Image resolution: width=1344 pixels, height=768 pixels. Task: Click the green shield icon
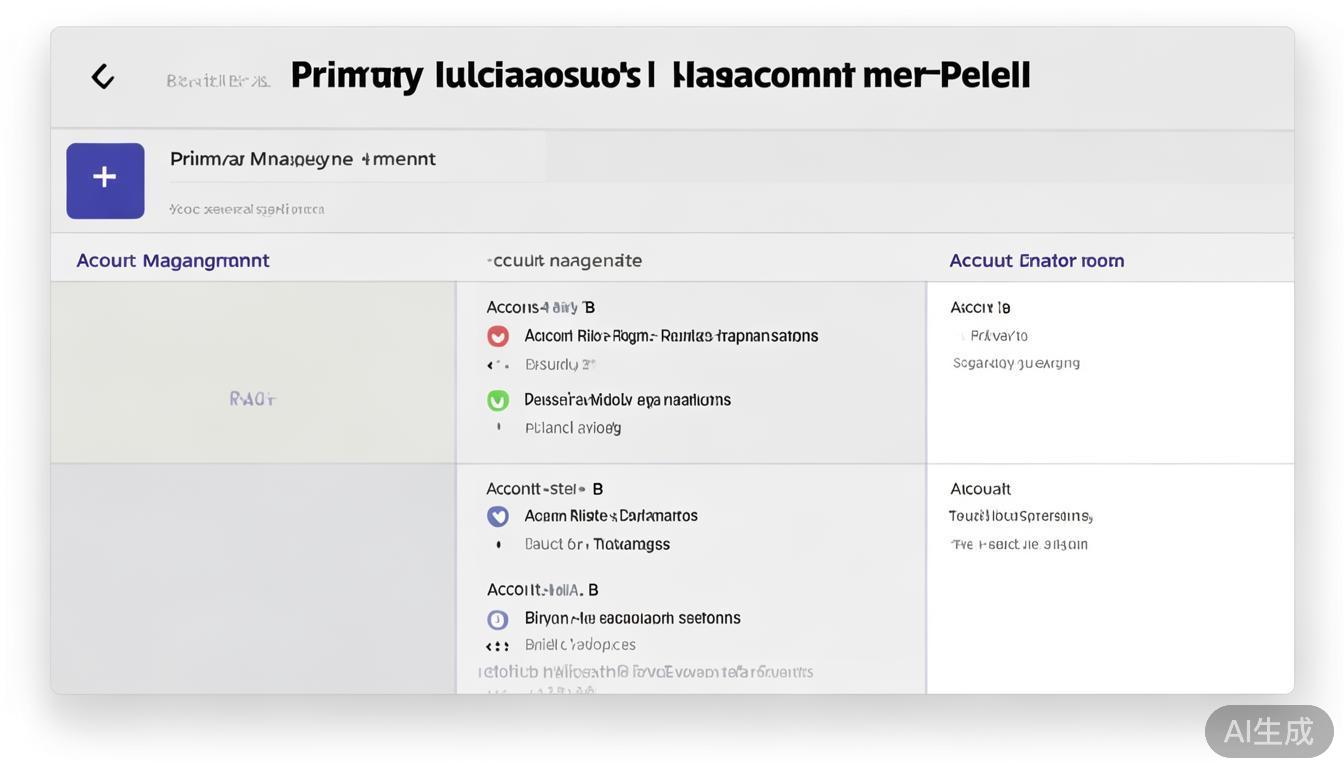click(498, 400)
